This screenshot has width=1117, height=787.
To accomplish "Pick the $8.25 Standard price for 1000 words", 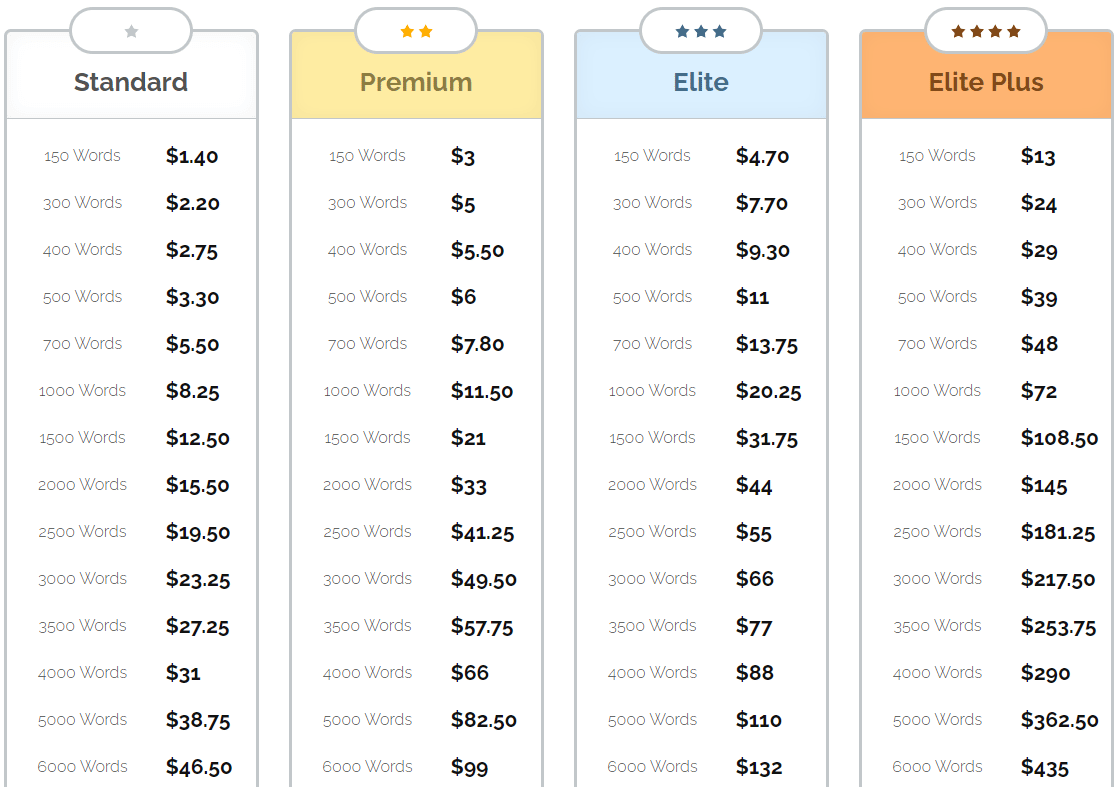I will [193, 391].
